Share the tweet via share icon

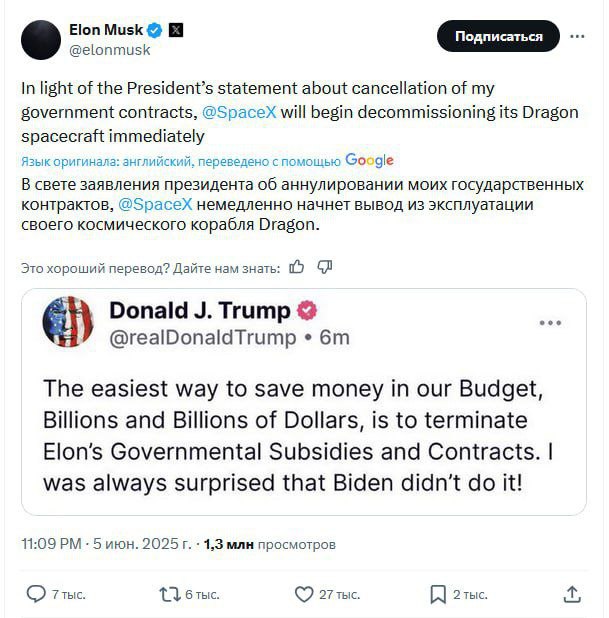[x=572, y=594]
